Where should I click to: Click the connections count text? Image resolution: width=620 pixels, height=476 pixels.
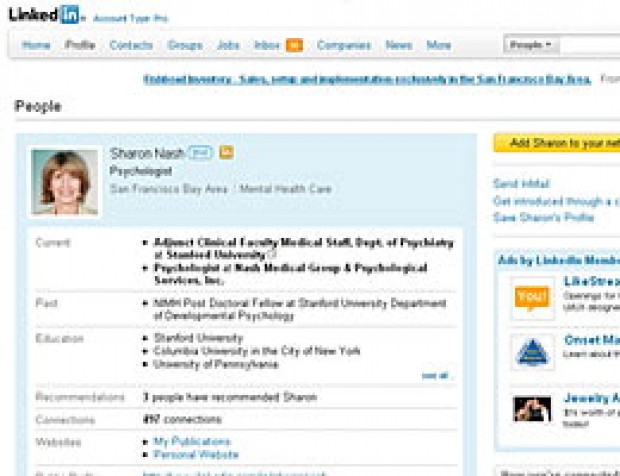click(182, 419)
